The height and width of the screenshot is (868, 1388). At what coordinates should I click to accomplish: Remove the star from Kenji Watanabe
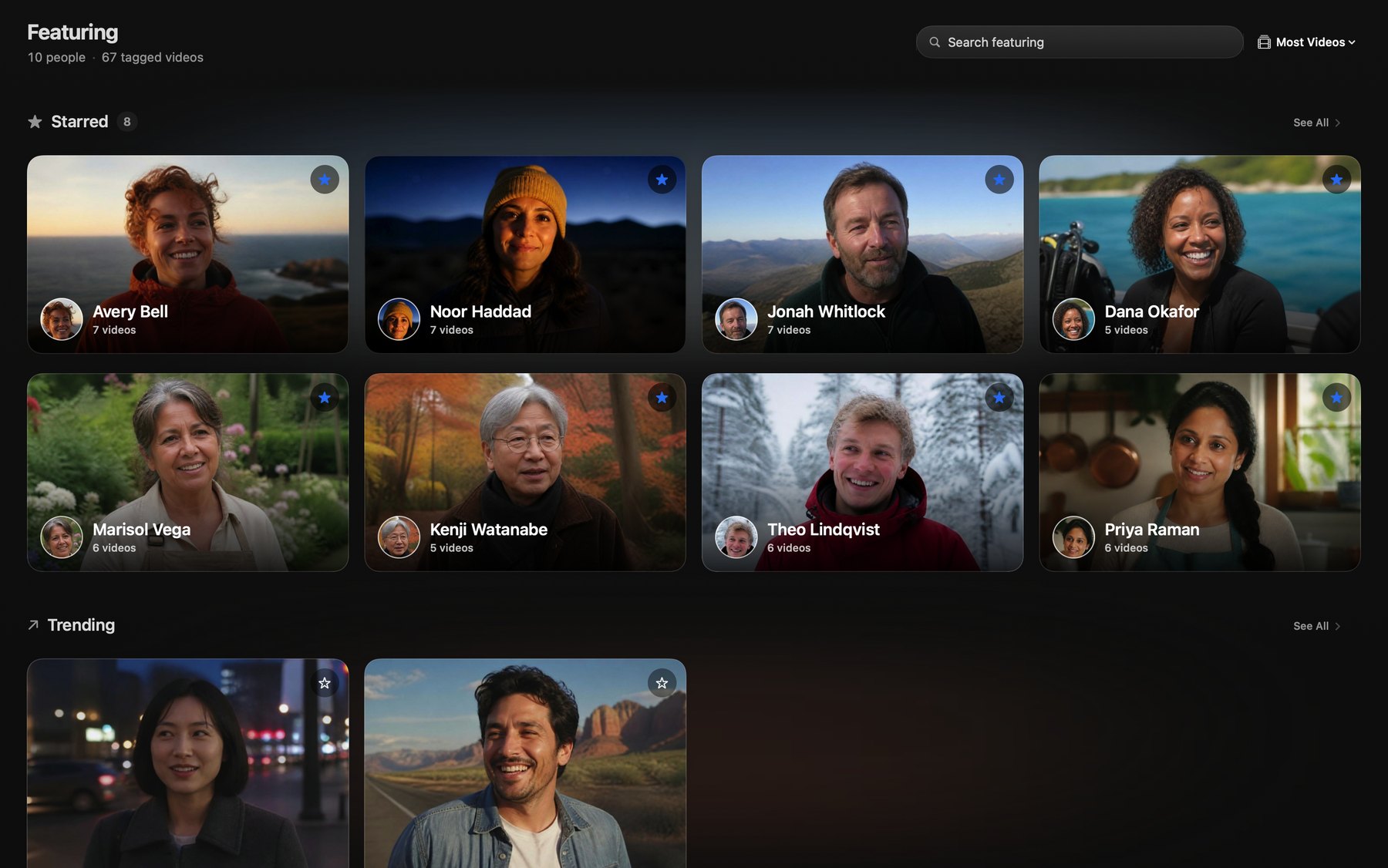point(662,398)
